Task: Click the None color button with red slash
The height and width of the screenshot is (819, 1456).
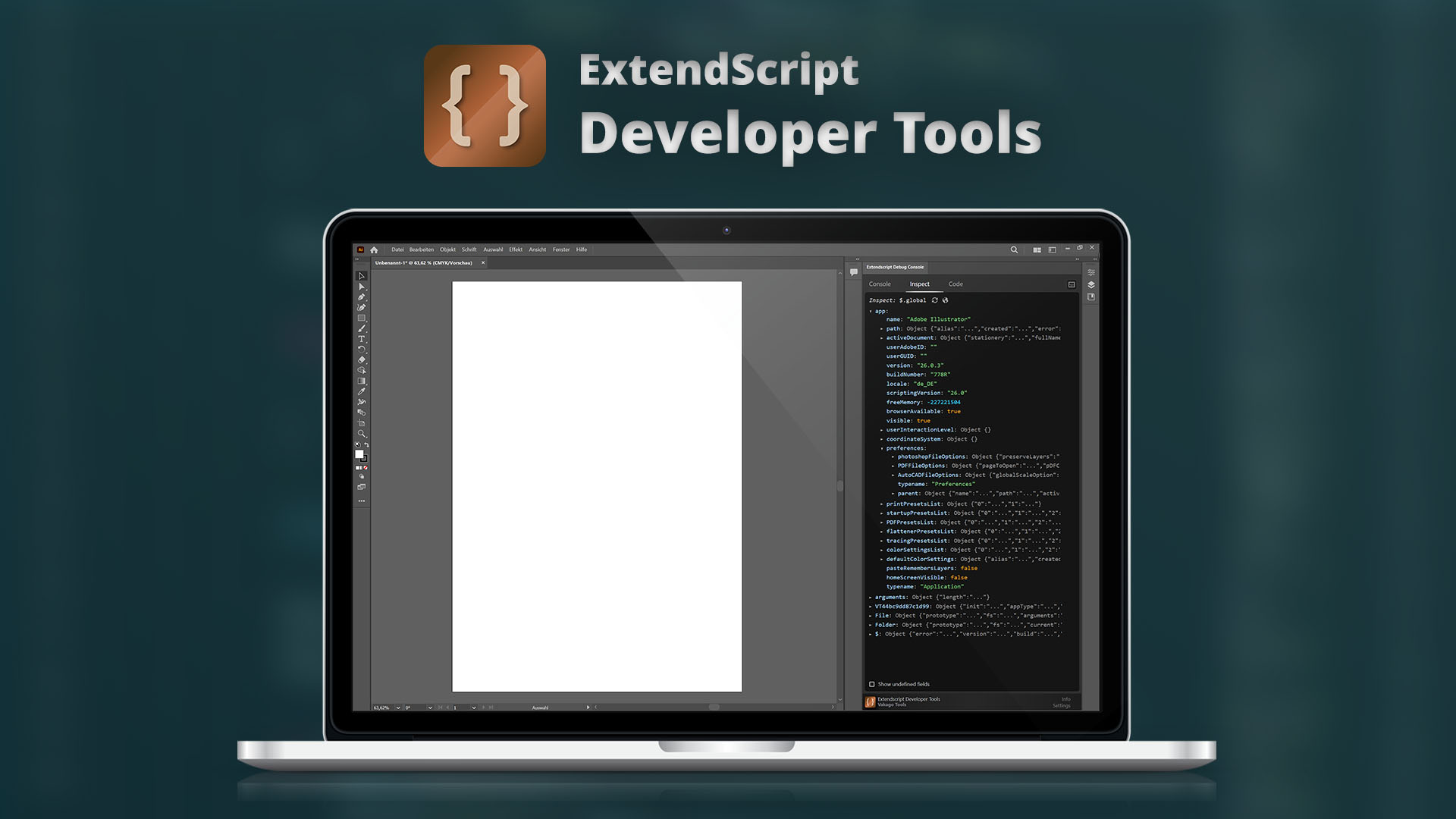Action: pyautogui.click(x=366, y=468)
